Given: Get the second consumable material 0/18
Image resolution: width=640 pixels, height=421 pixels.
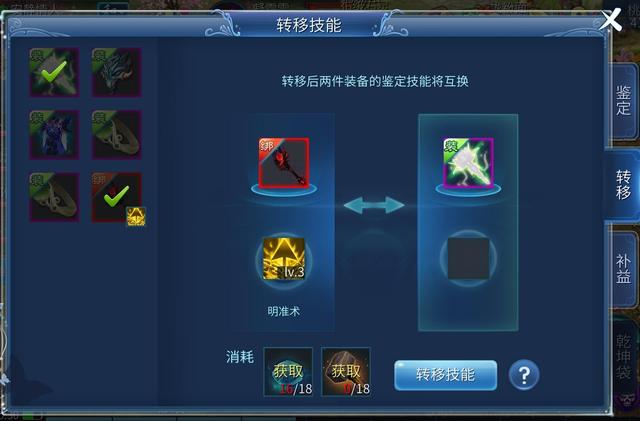Looking at the screenshot, I should (346, 372).
